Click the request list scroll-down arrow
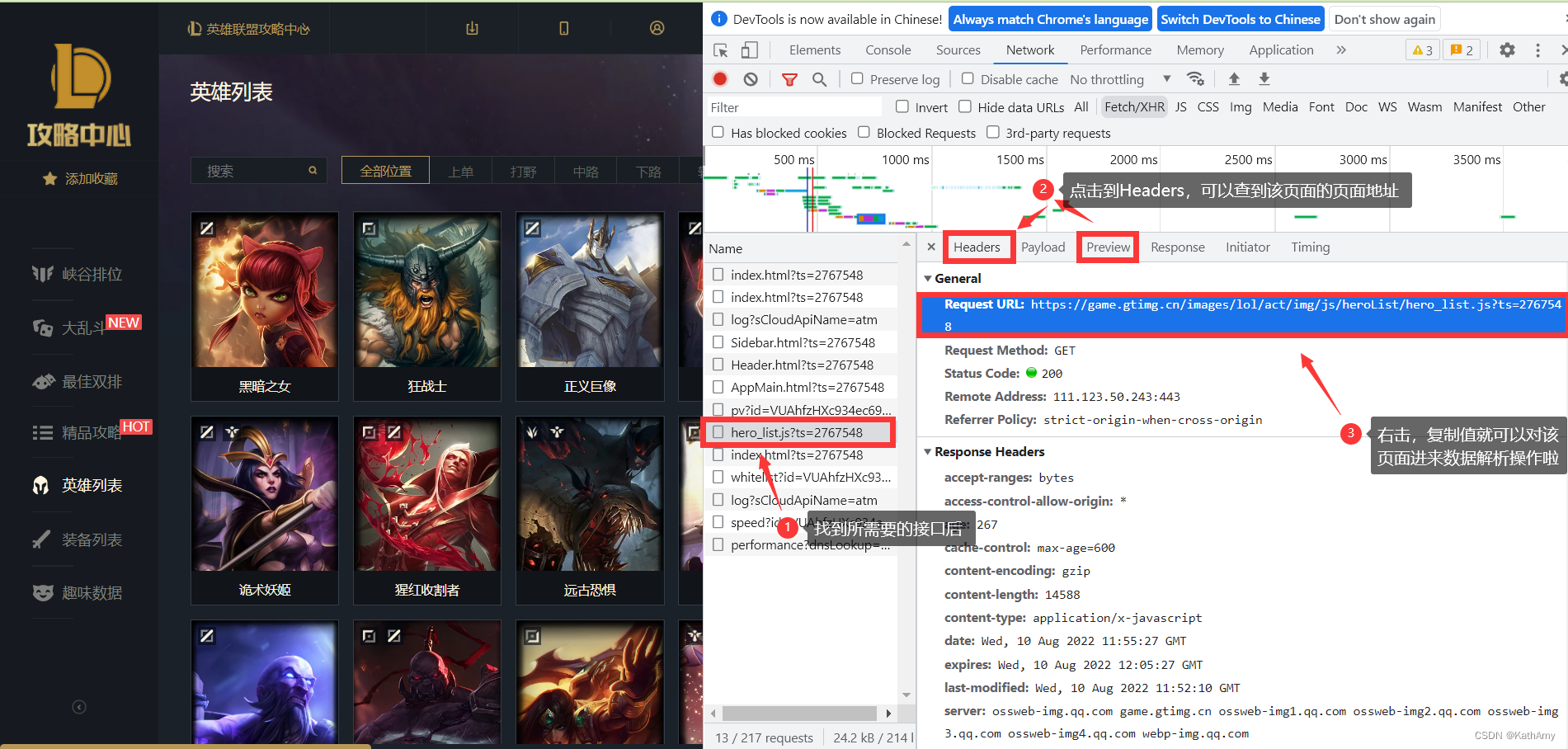This screenshot has height=749, width=1568. pos(906,695)
